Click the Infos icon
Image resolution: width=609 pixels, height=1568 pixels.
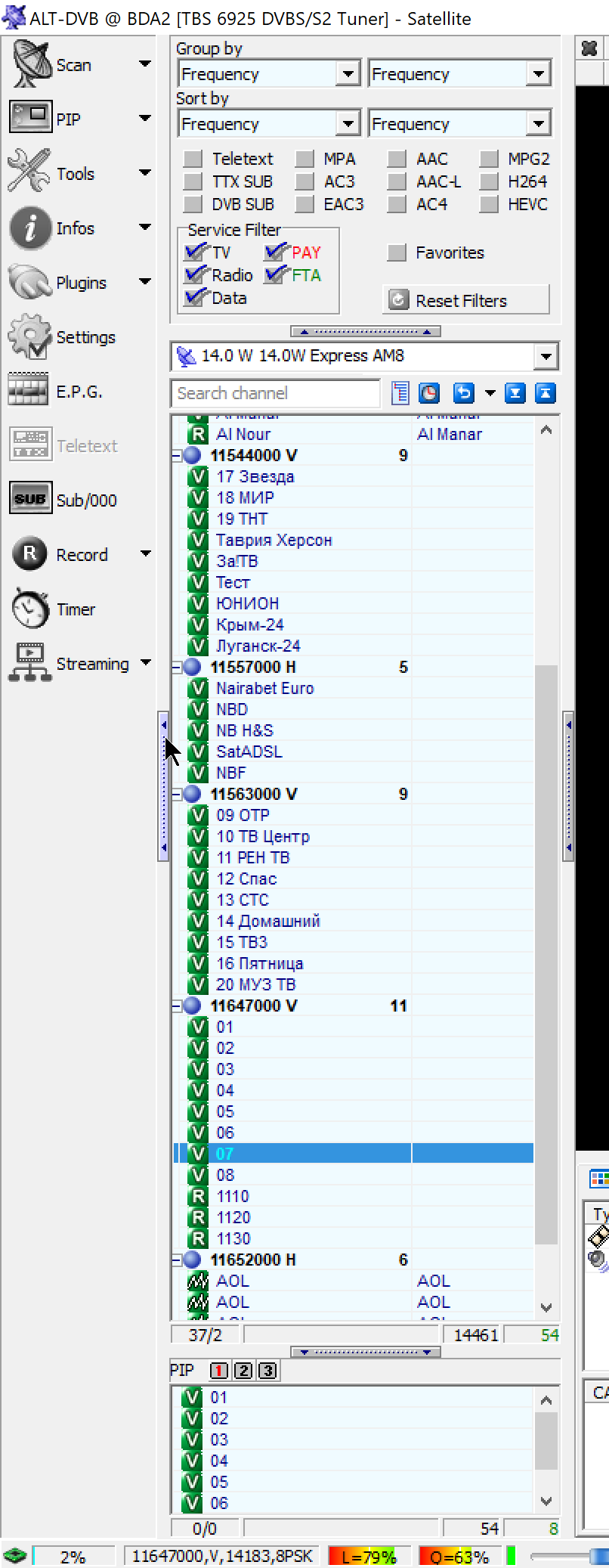30,228
